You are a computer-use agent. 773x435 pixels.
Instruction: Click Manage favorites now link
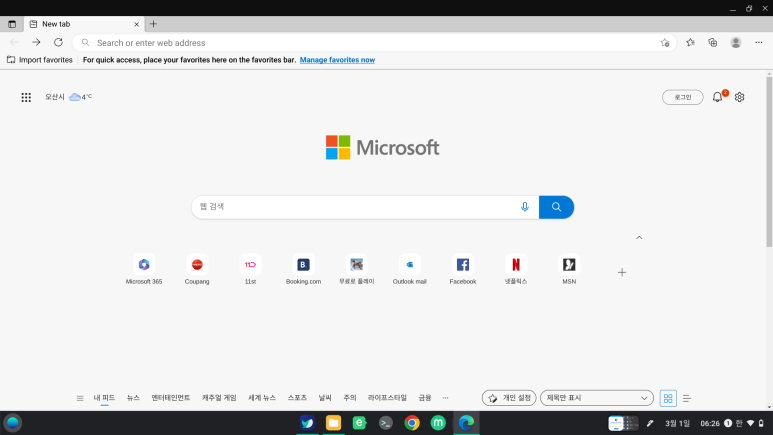coord(337,60)
